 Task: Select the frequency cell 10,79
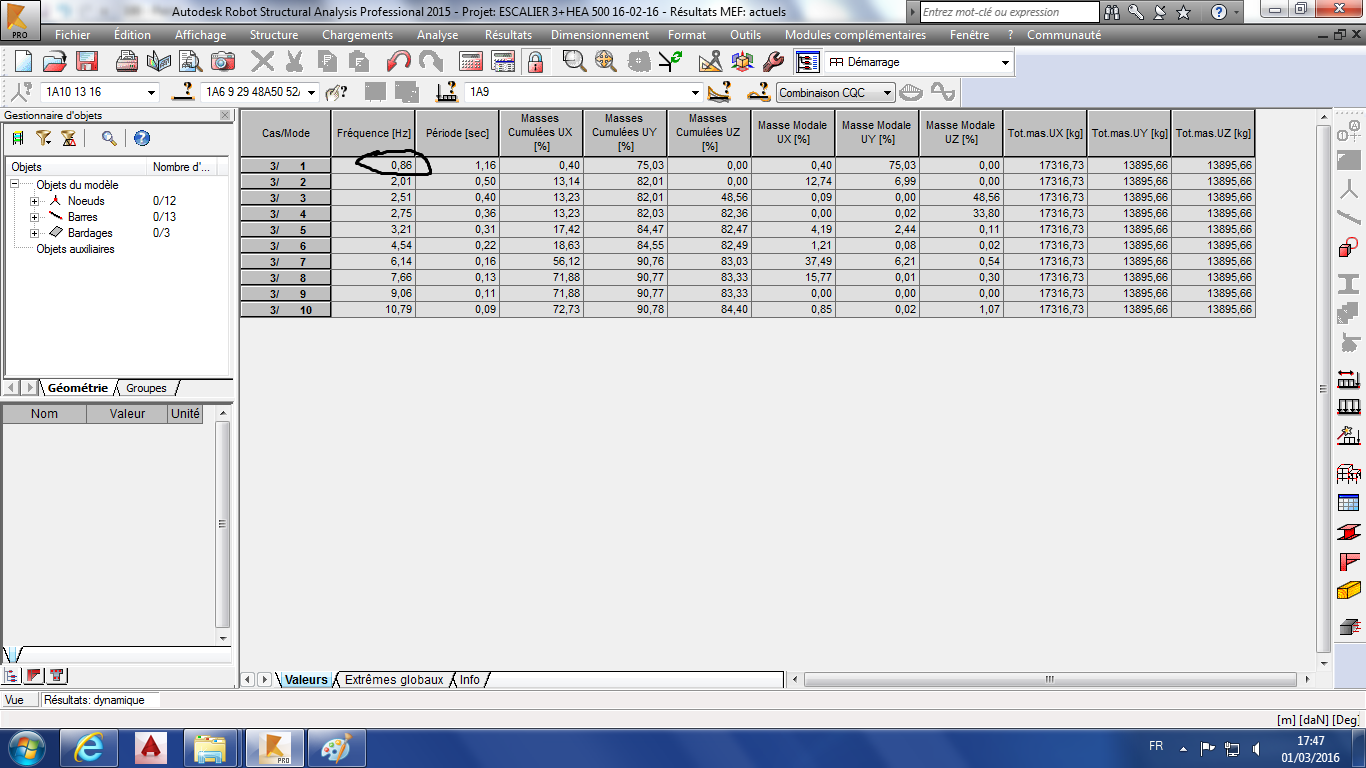tap(374, 310)
